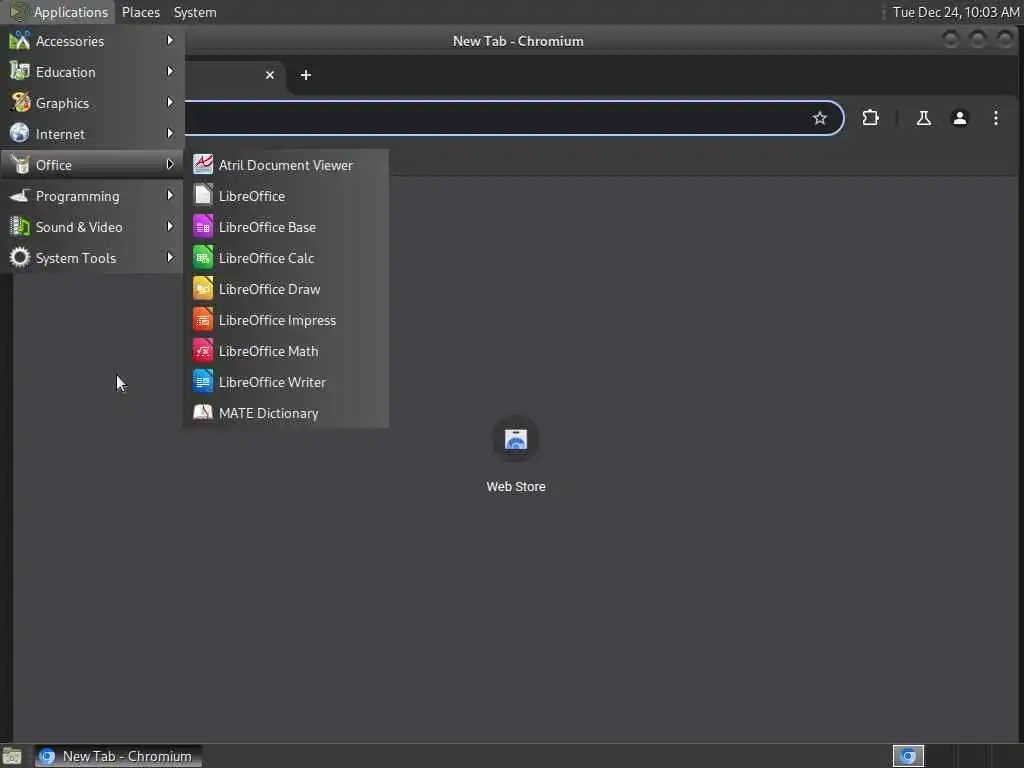Open LibreOffice Base
Viewport: 1024px width, 768px height.
pyautogui.click(x=286, y=227)
